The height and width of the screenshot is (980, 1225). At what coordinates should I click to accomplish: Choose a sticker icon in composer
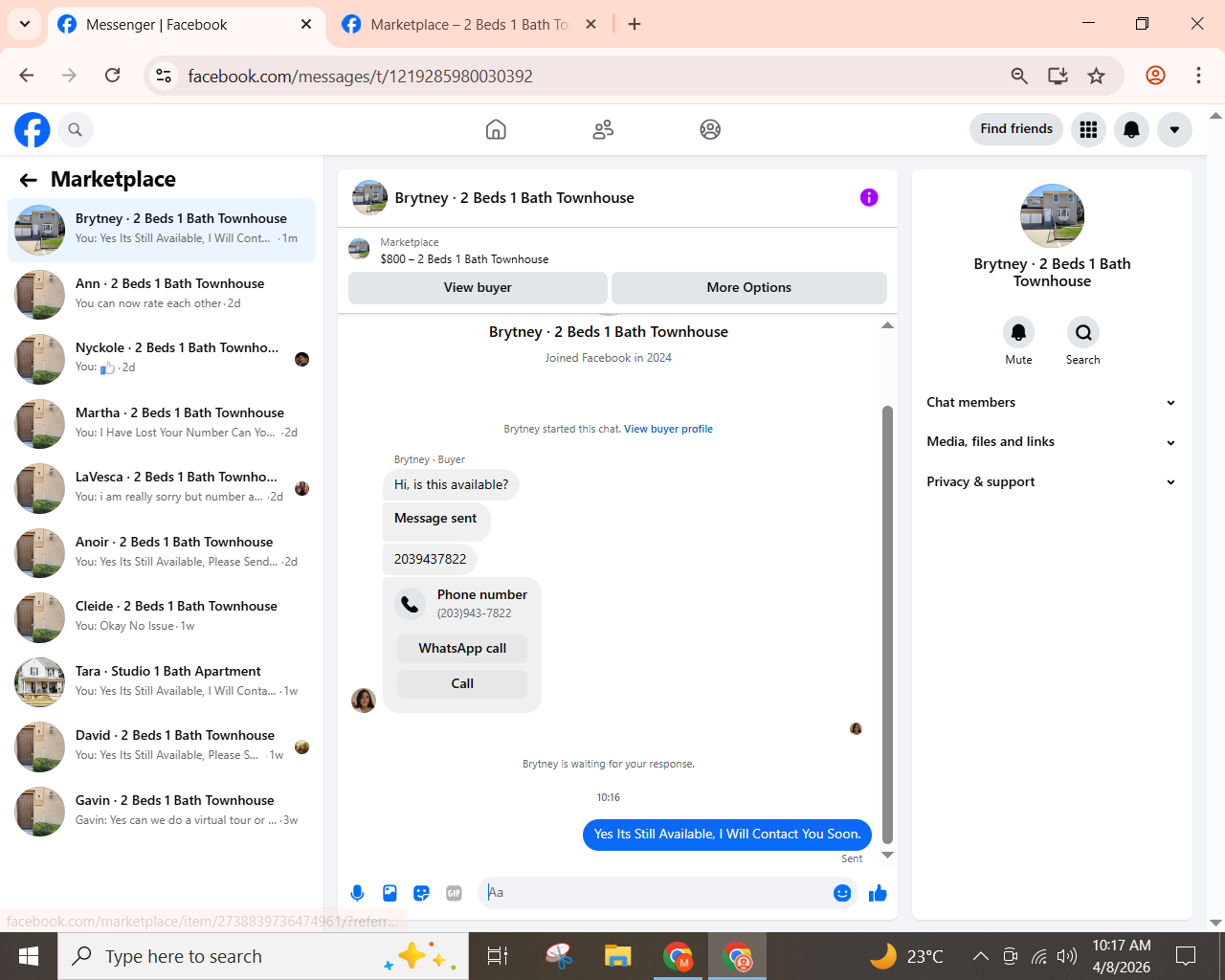(421, 893)
